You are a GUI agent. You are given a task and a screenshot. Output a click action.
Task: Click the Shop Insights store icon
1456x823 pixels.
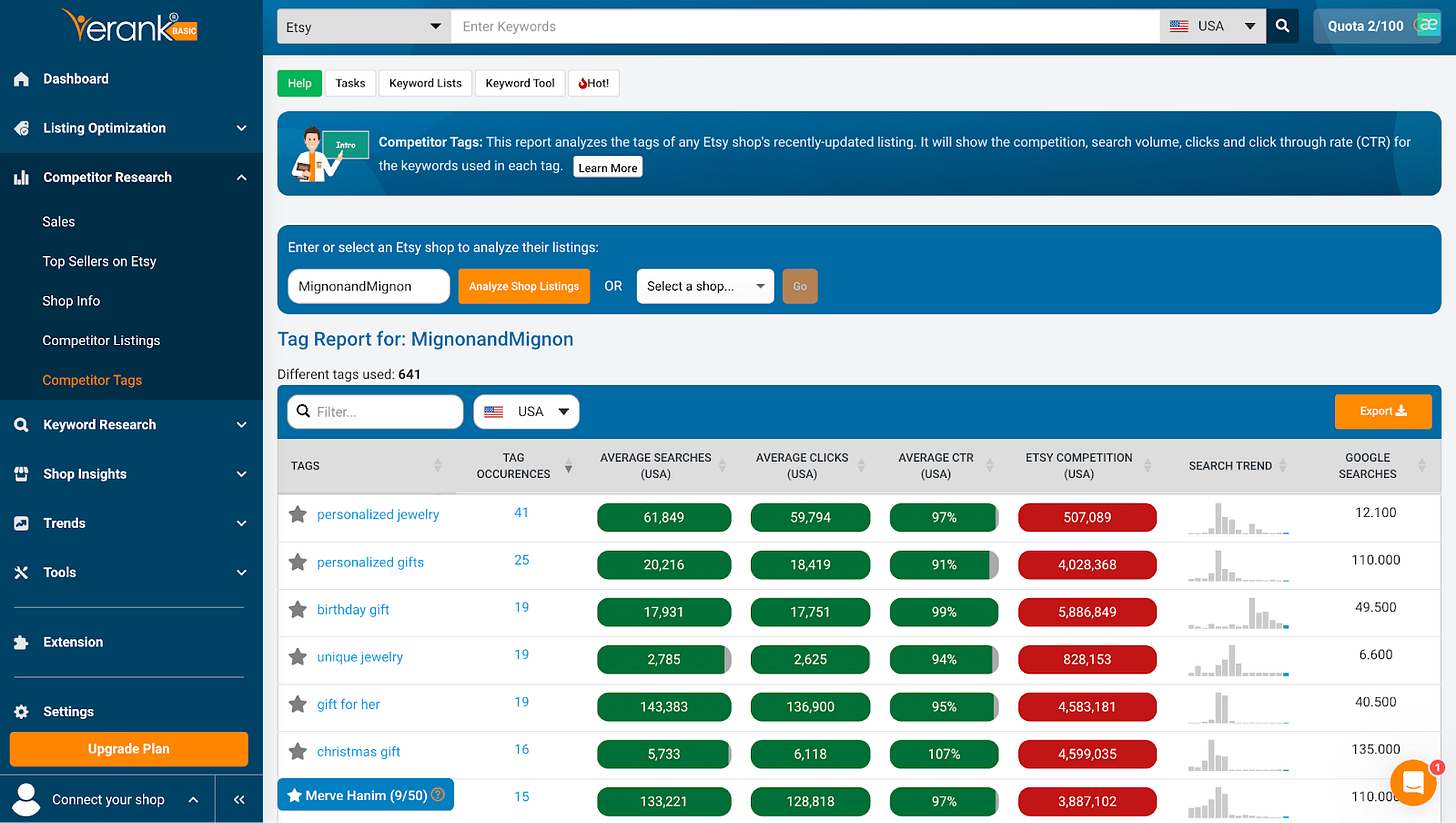[21, 474]
